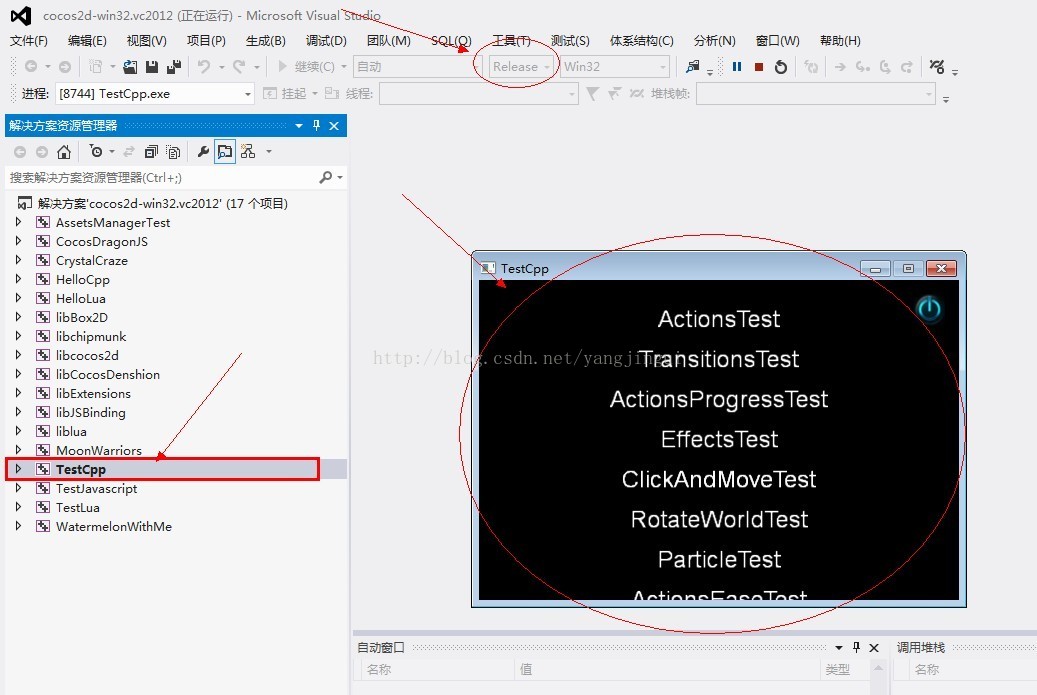Open the 堆栈帧 stack frame dropdown
This screenshot has width=1037, height=695.
(x=815, y=94)
